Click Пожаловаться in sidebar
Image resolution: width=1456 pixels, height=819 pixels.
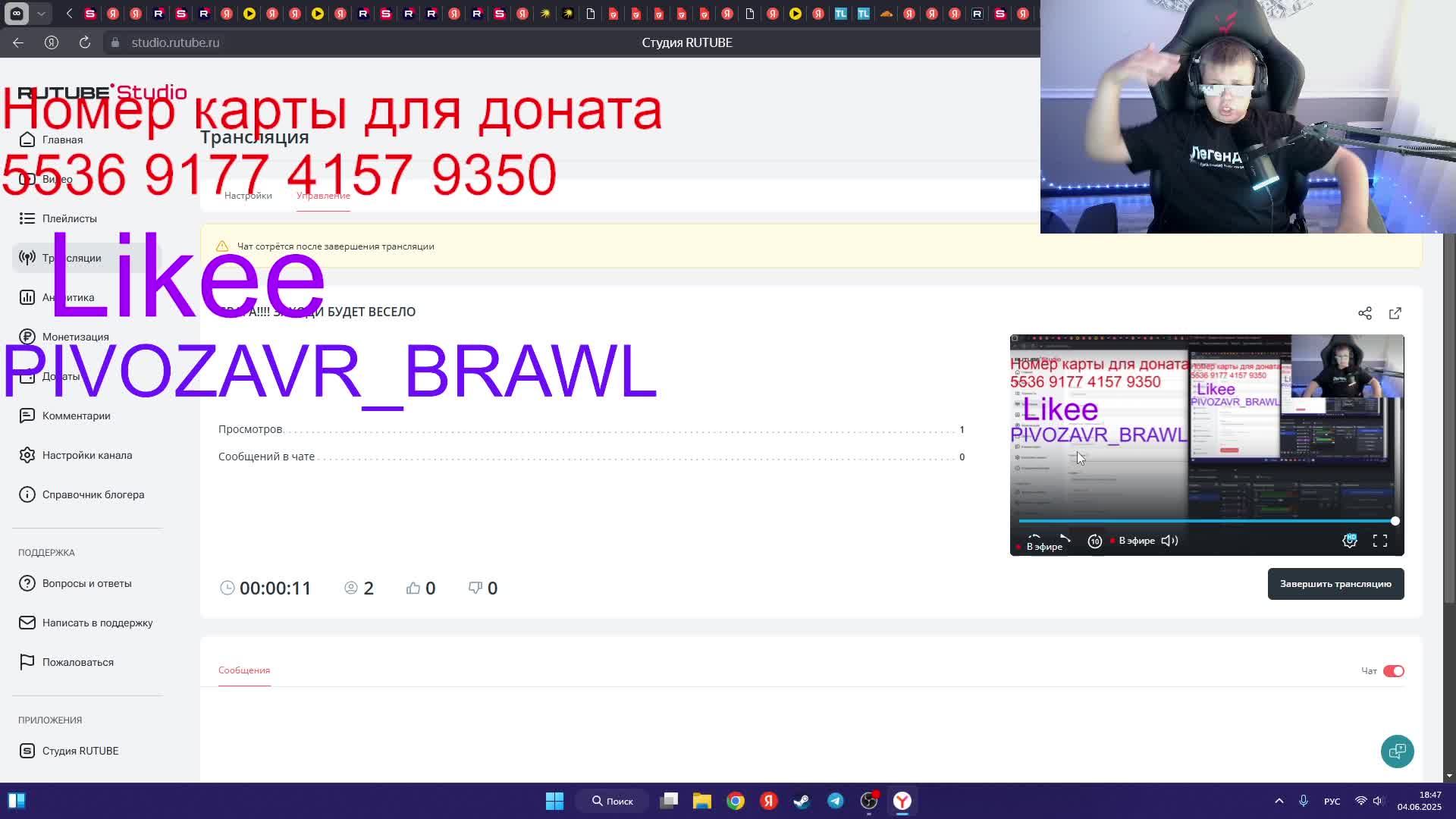tap(66, 662)
